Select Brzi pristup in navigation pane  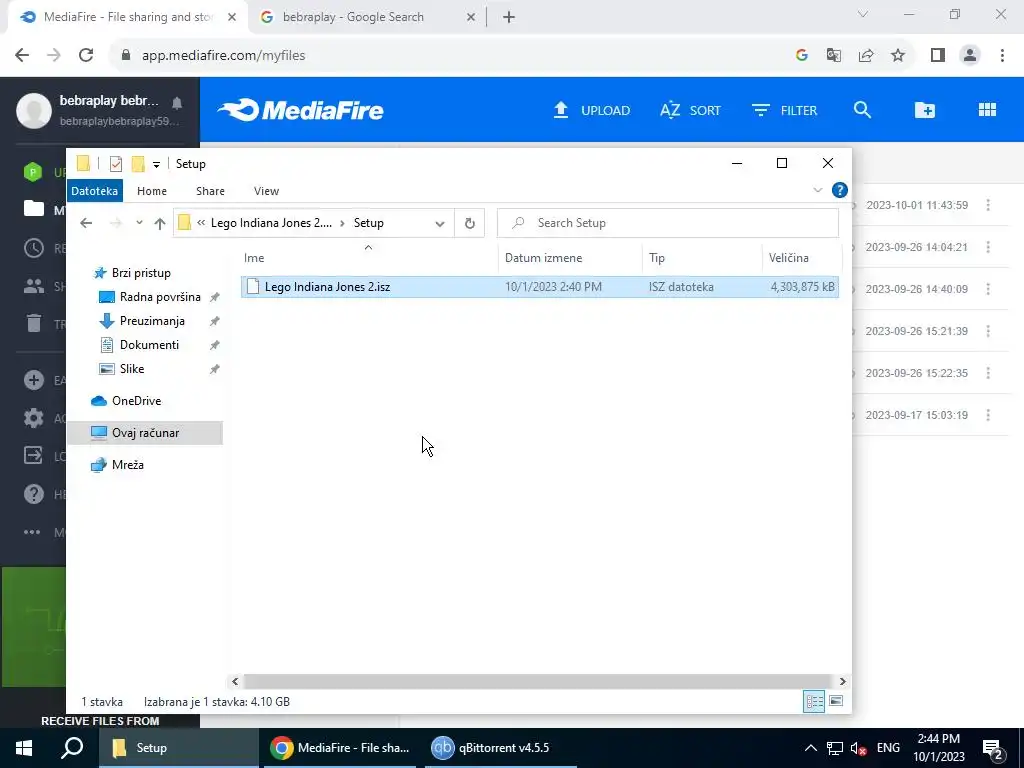coord(141,273)
